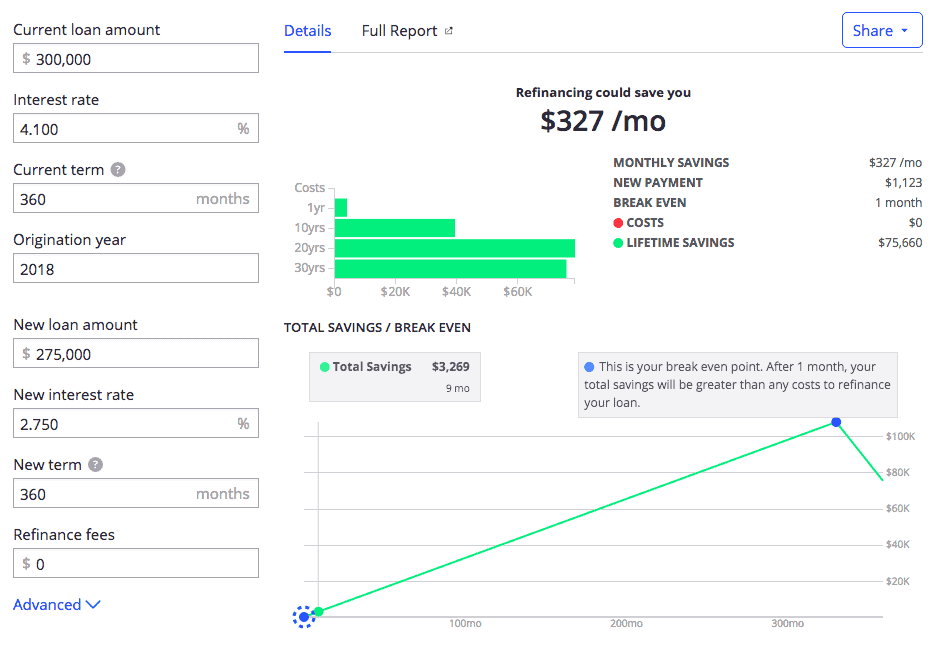The width and height of the screenshot is (943, 657).
Task: Click the New term help icon
Action: 96,465
